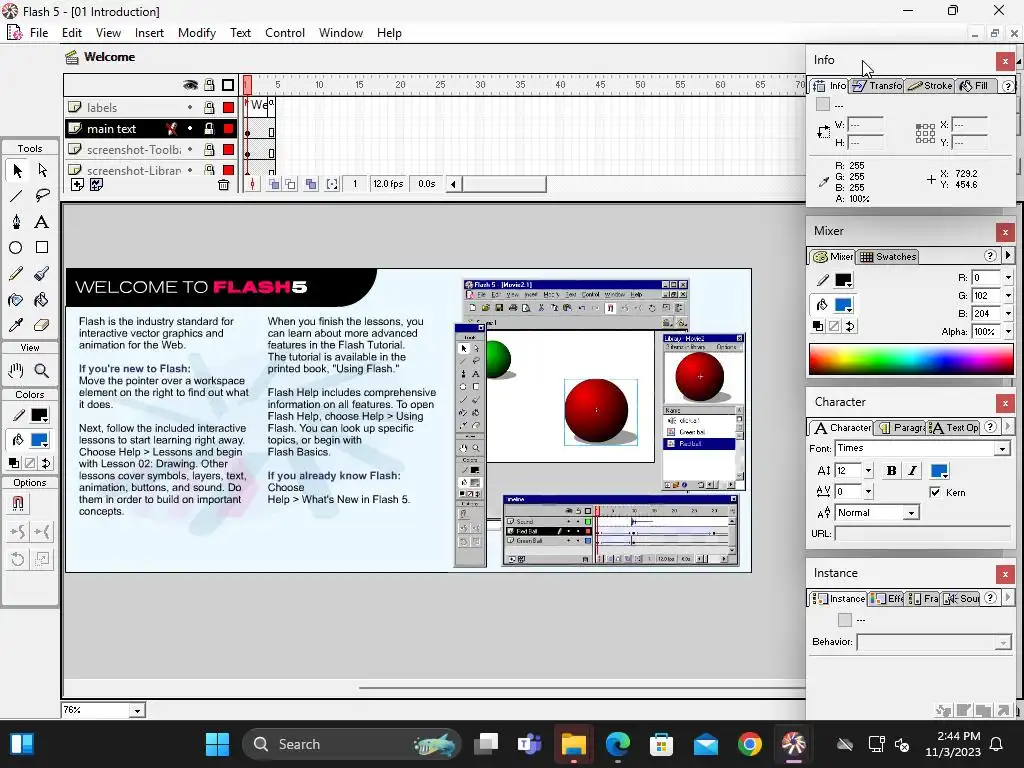Image resolution: width=1024 pixels, height=768 pixels.
Task: Open the Control menu
Action: pos(285,33)
